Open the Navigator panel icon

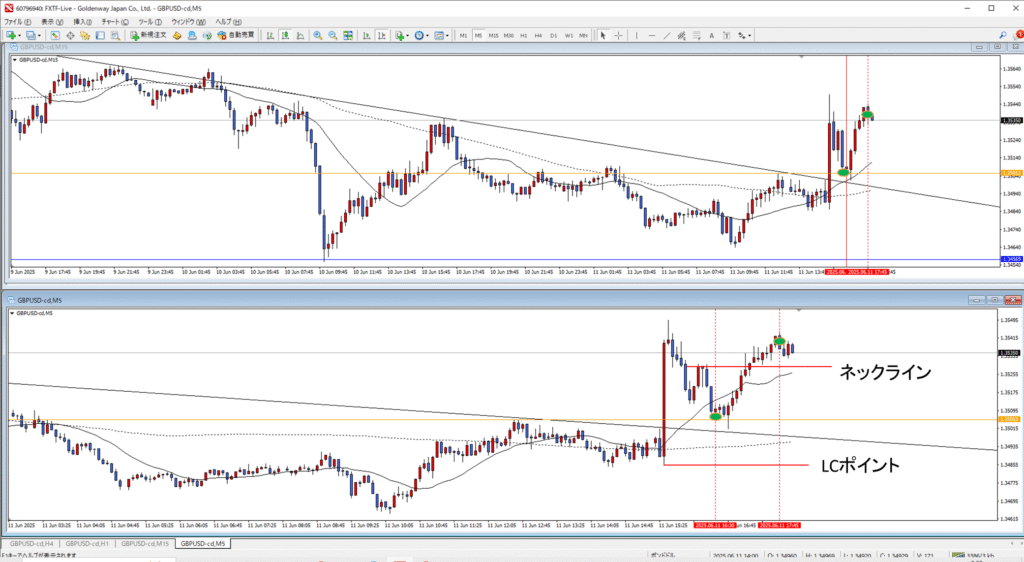click(x=84, y=35)
